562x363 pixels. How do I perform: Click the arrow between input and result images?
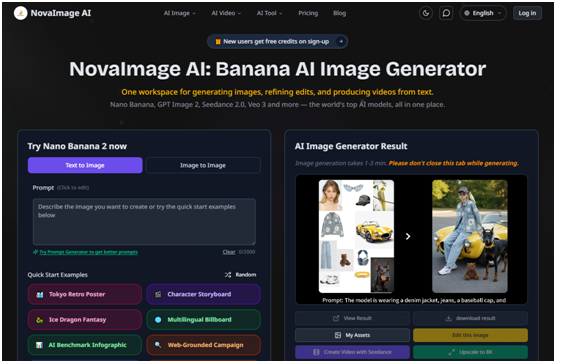[x=408, y=236]
